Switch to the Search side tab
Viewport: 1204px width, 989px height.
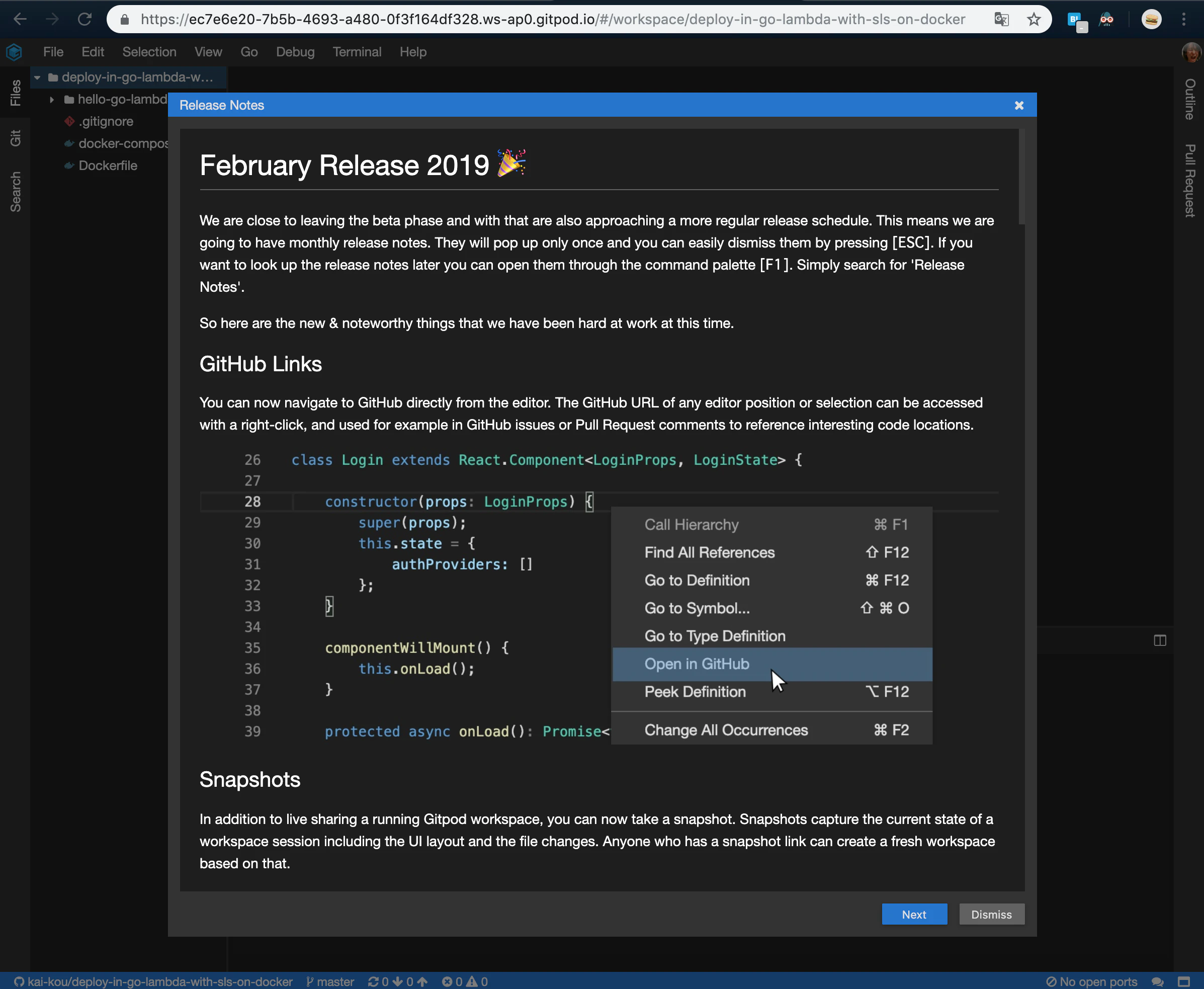pos(15,192)
